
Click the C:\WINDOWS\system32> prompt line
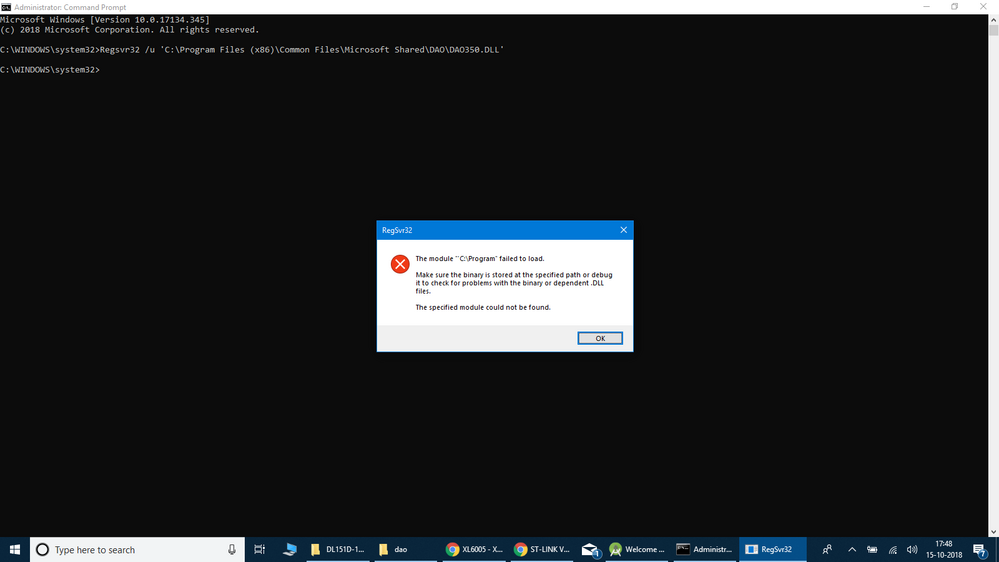(x=50, y=69)
